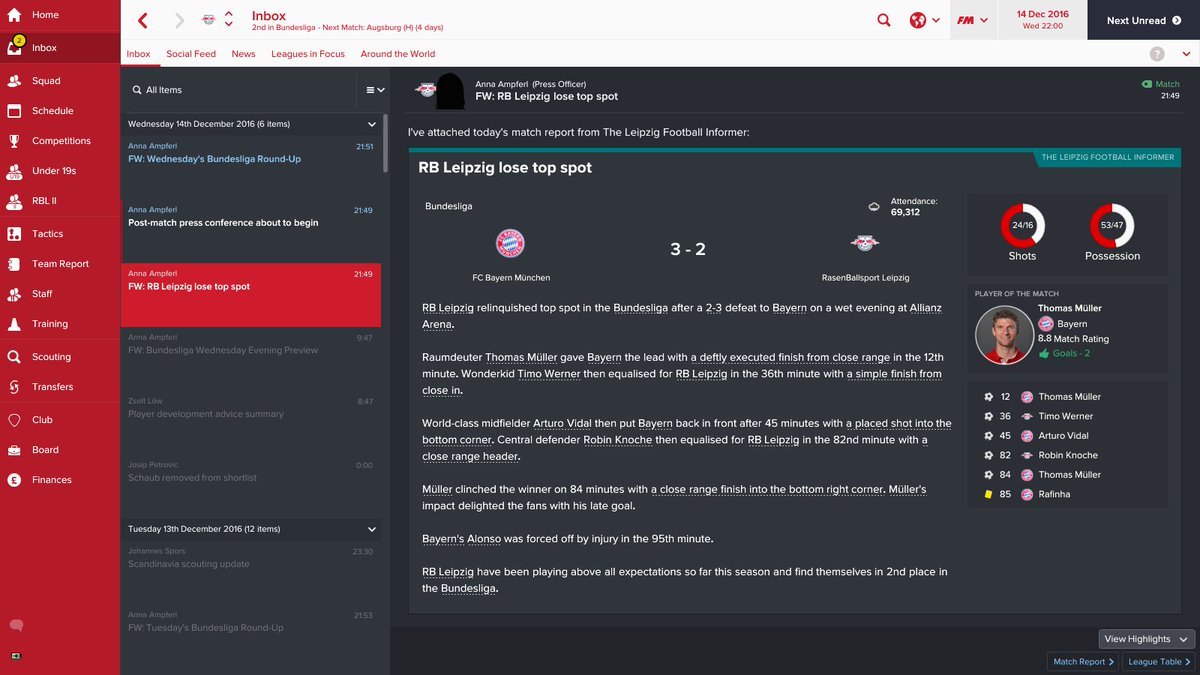This screenshot has height=675, width=1200.
Task: Collapse the Tuesday 13th December 2016 group
Action: (372, 529)
